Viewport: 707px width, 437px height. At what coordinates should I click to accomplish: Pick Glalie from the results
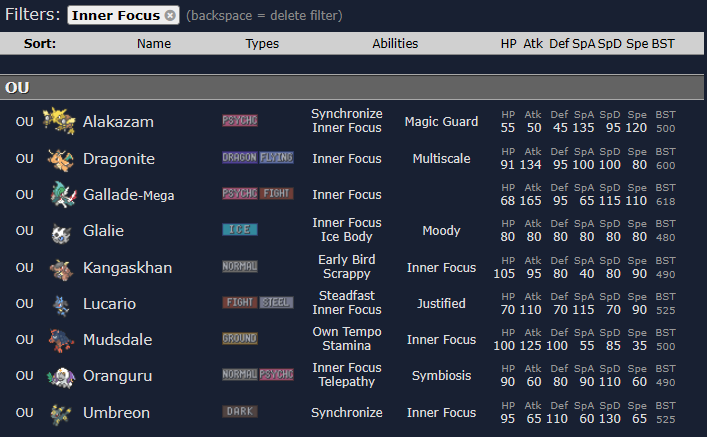pyautogui.click(x=103, y=231)
